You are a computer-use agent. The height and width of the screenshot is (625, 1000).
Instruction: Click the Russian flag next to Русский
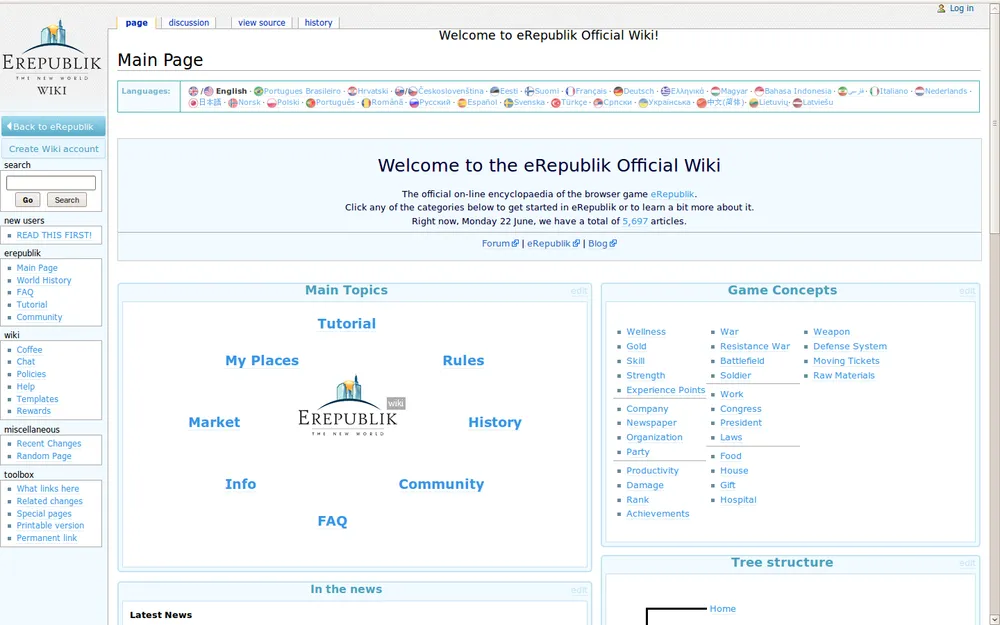point(414,103)
